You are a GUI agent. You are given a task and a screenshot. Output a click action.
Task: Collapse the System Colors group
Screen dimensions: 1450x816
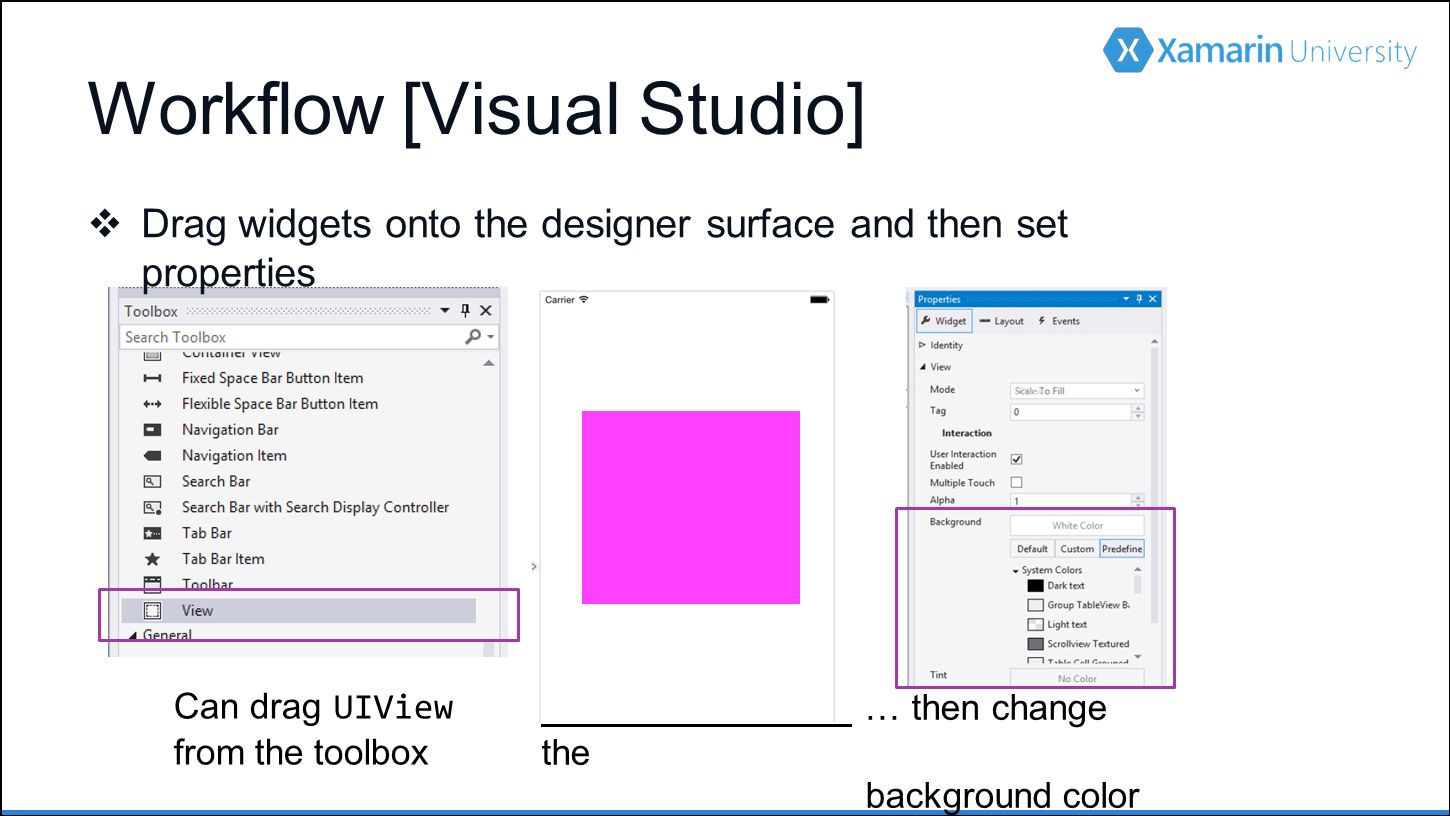tap(1016, 570)
